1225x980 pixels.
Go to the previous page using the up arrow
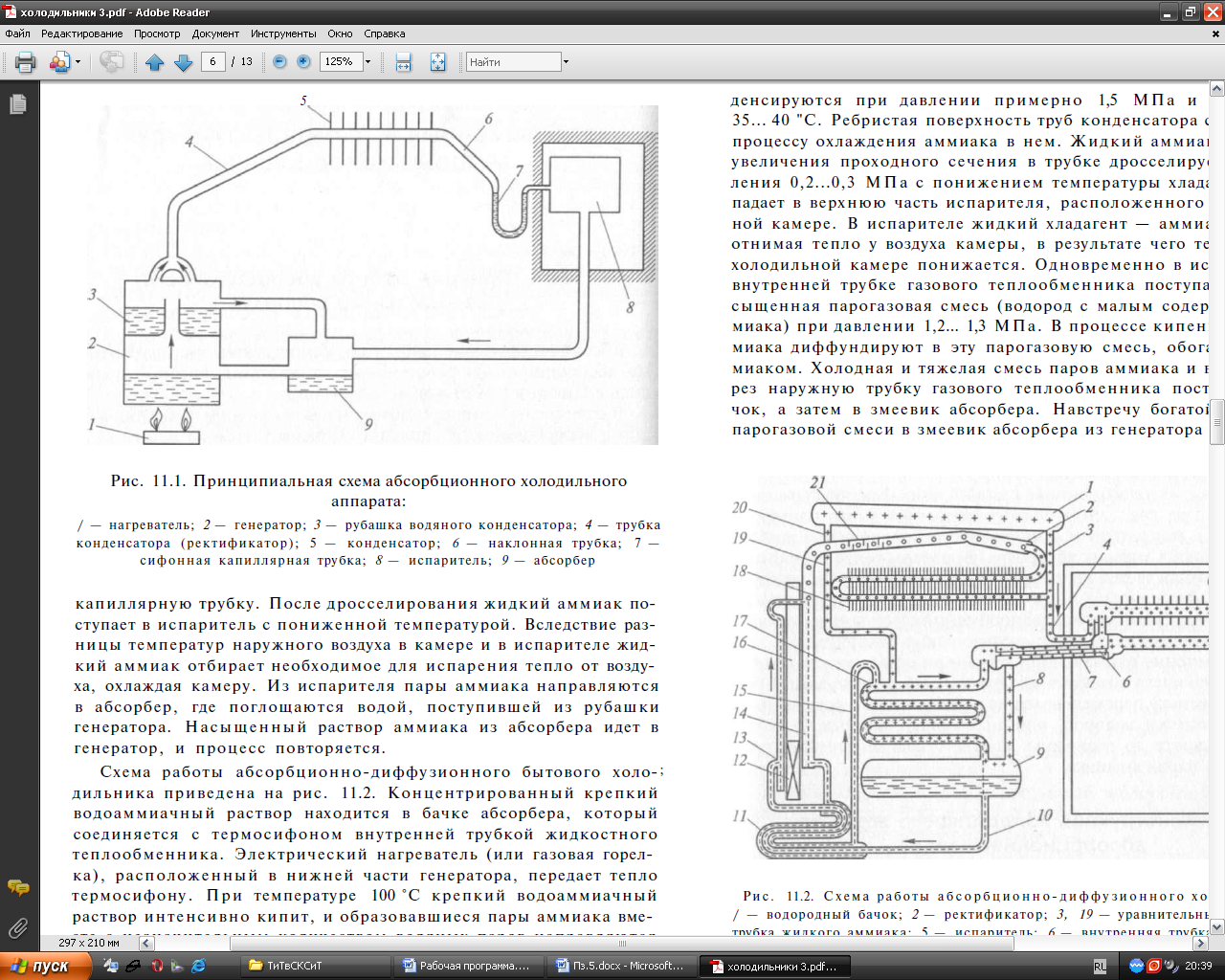[x=155, y=62]
